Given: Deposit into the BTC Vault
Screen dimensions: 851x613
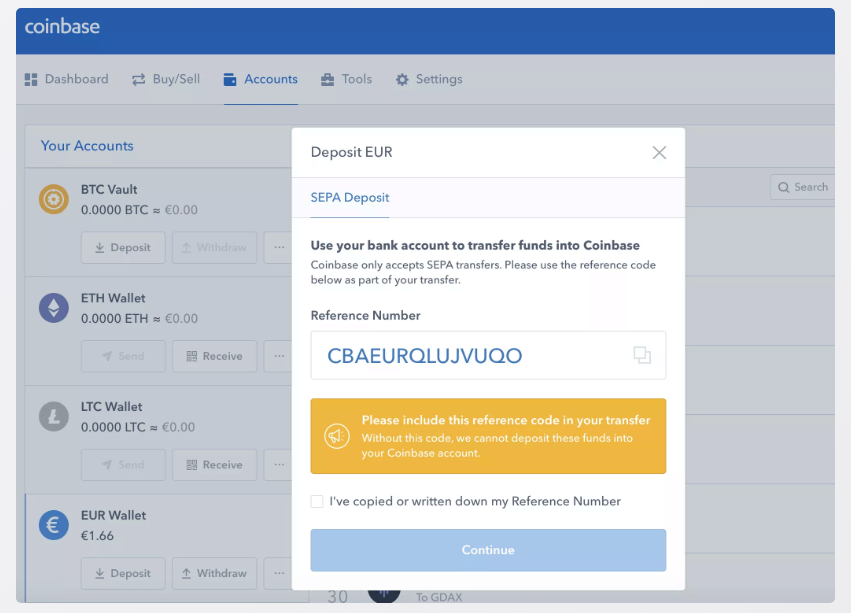Looking at the screenshot, I should (123, 248).
